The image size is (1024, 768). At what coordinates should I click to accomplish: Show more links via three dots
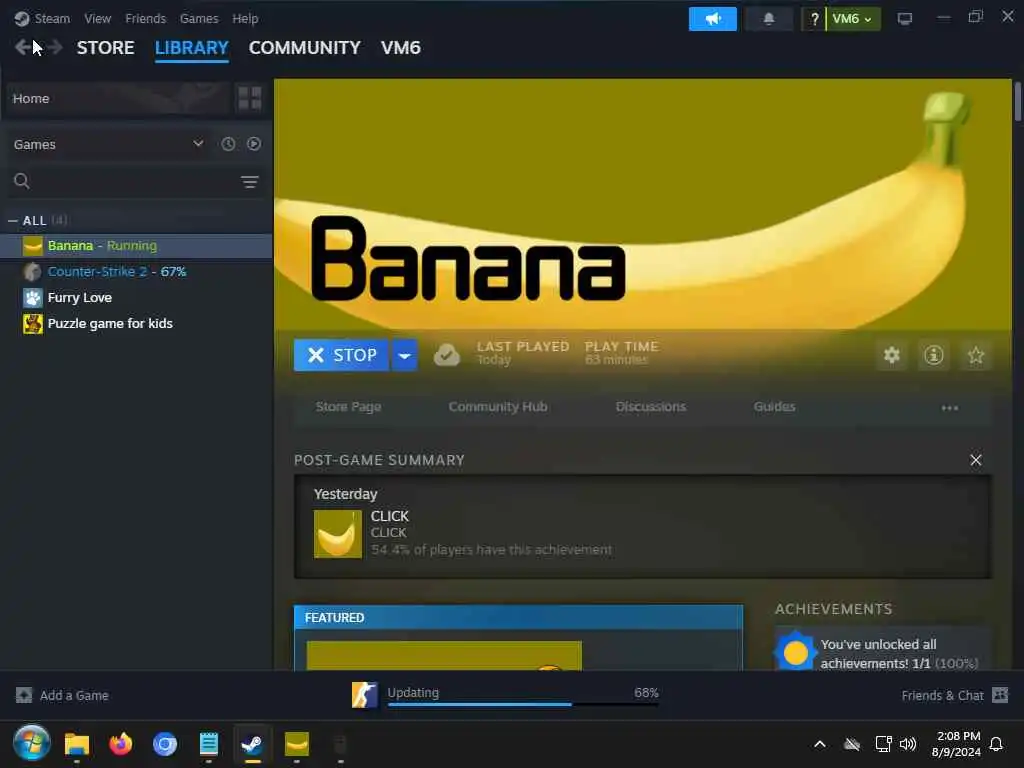(950, 408)
